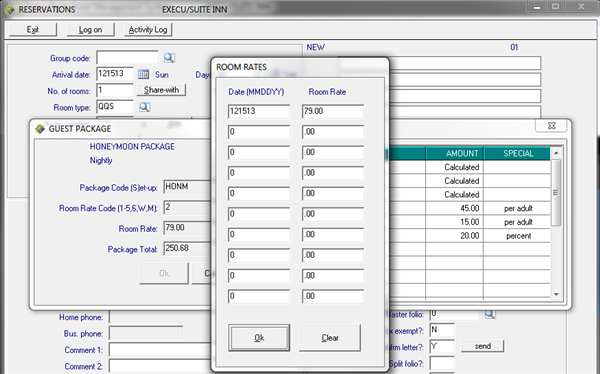
Task: Select the 15.00 amount cell
Action: [x=455, y=222]
